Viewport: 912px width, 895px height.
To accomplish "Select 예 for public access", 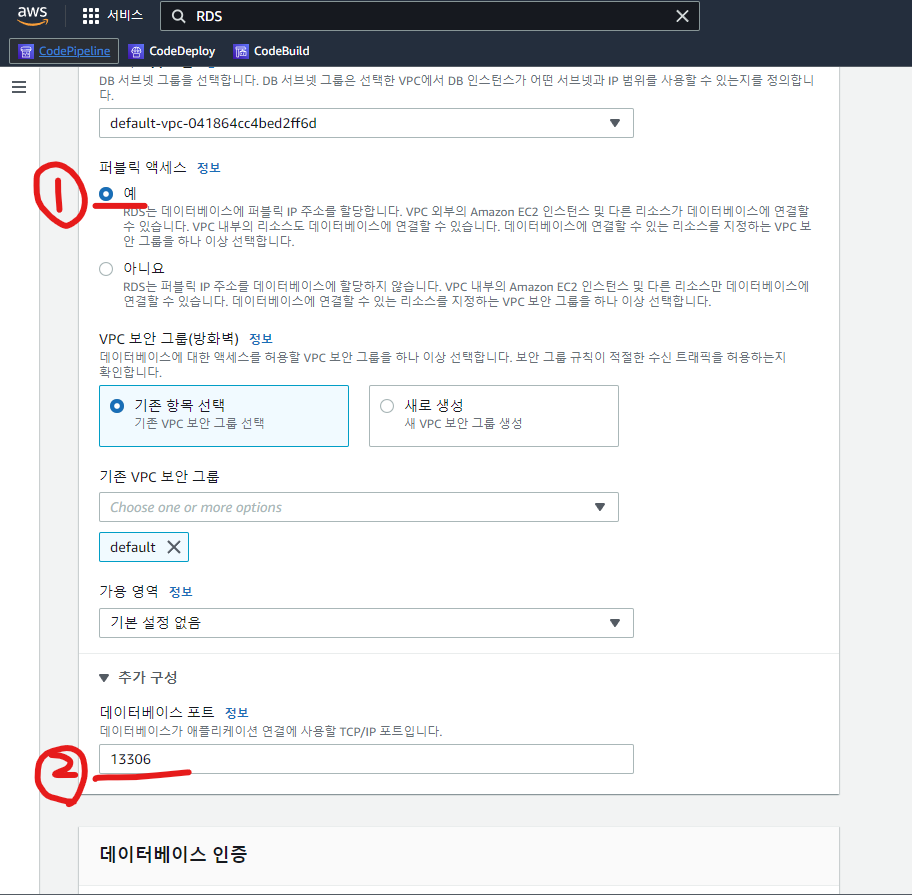I will click(x=106, y=193).
